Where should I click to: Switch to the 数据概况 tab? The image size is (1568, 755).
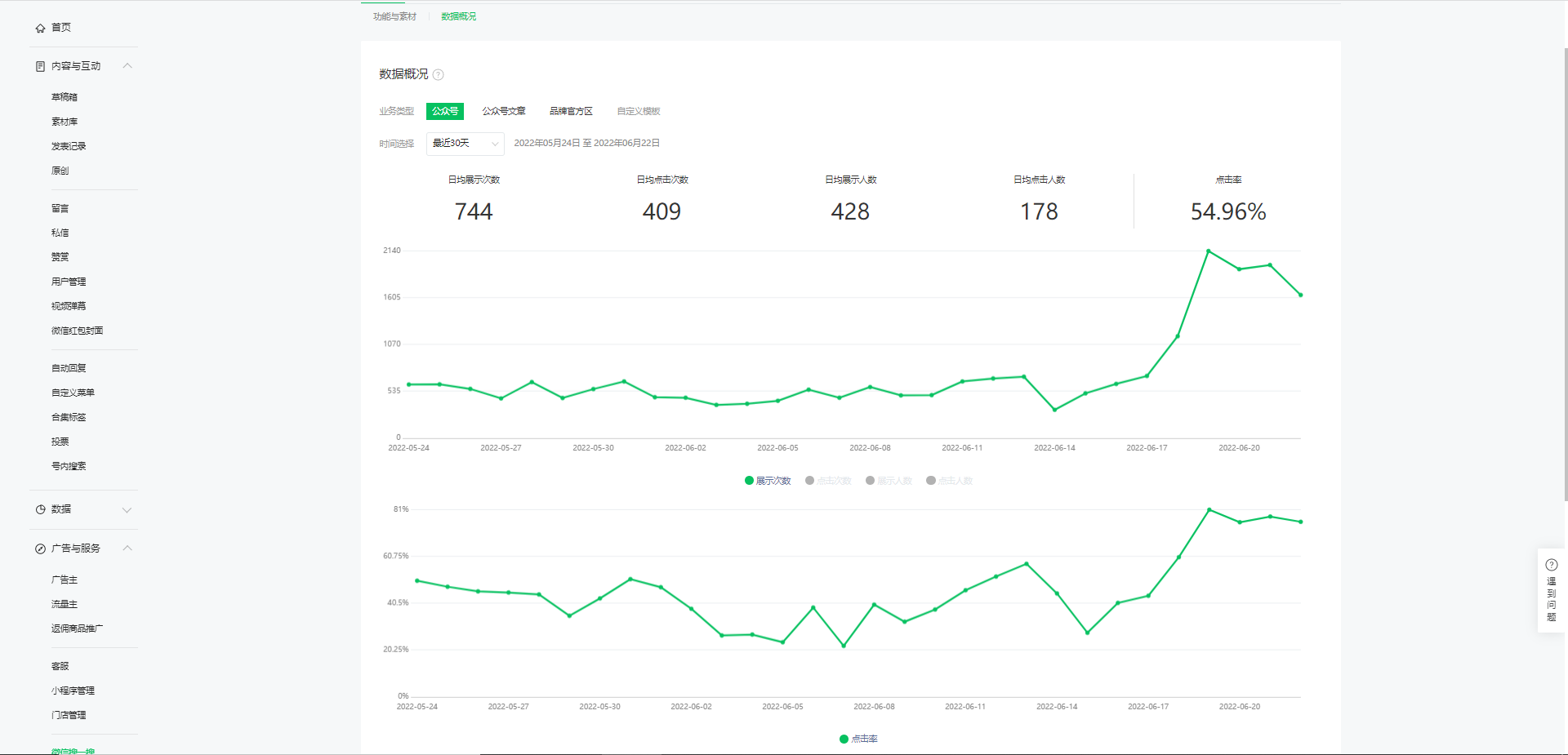coord(459,16)
